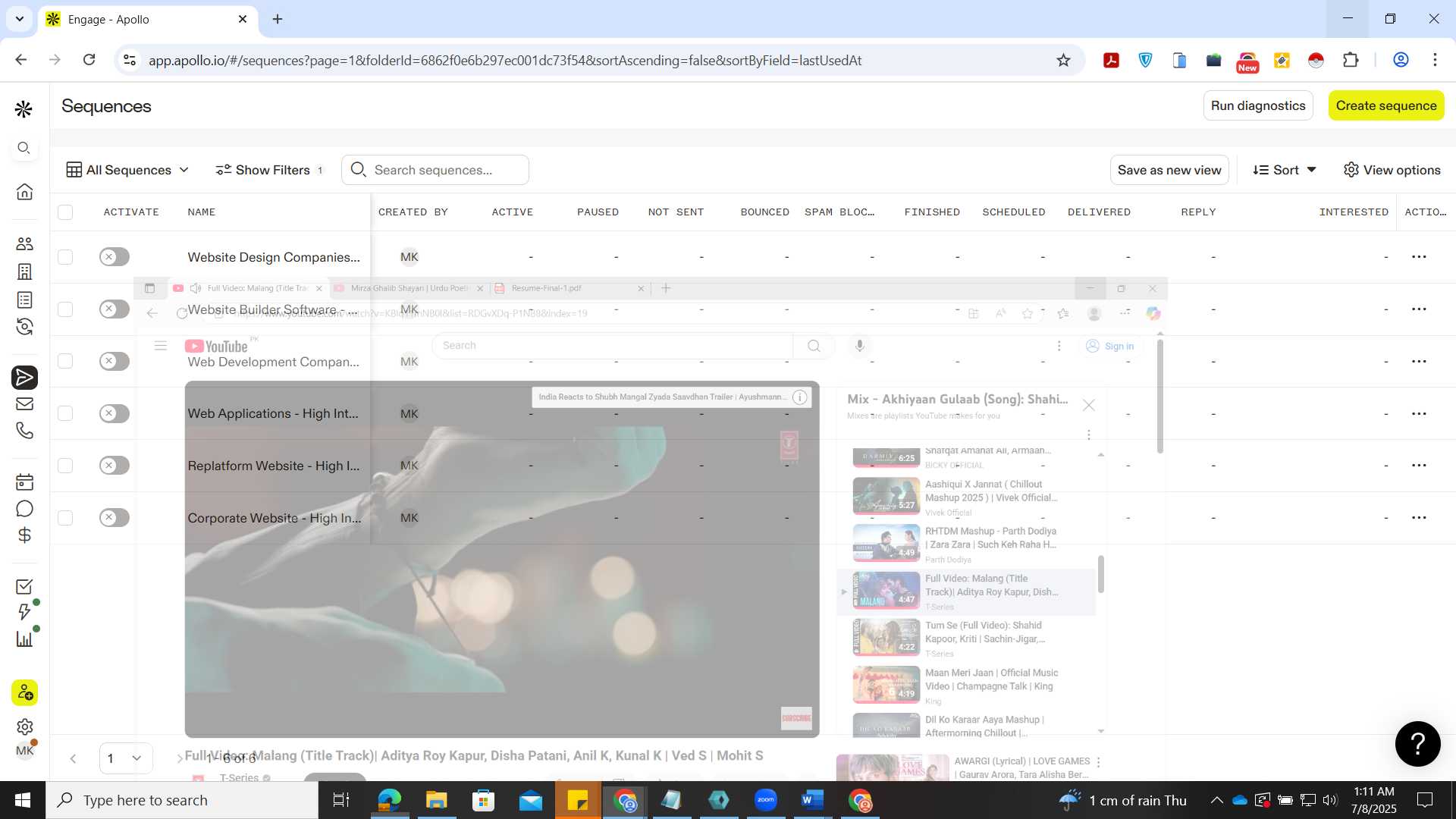The height and width of the screenshot is (819, 1456).
Task: Activate Corporate Website sequence toggle
Action: [x=114, y=518]
